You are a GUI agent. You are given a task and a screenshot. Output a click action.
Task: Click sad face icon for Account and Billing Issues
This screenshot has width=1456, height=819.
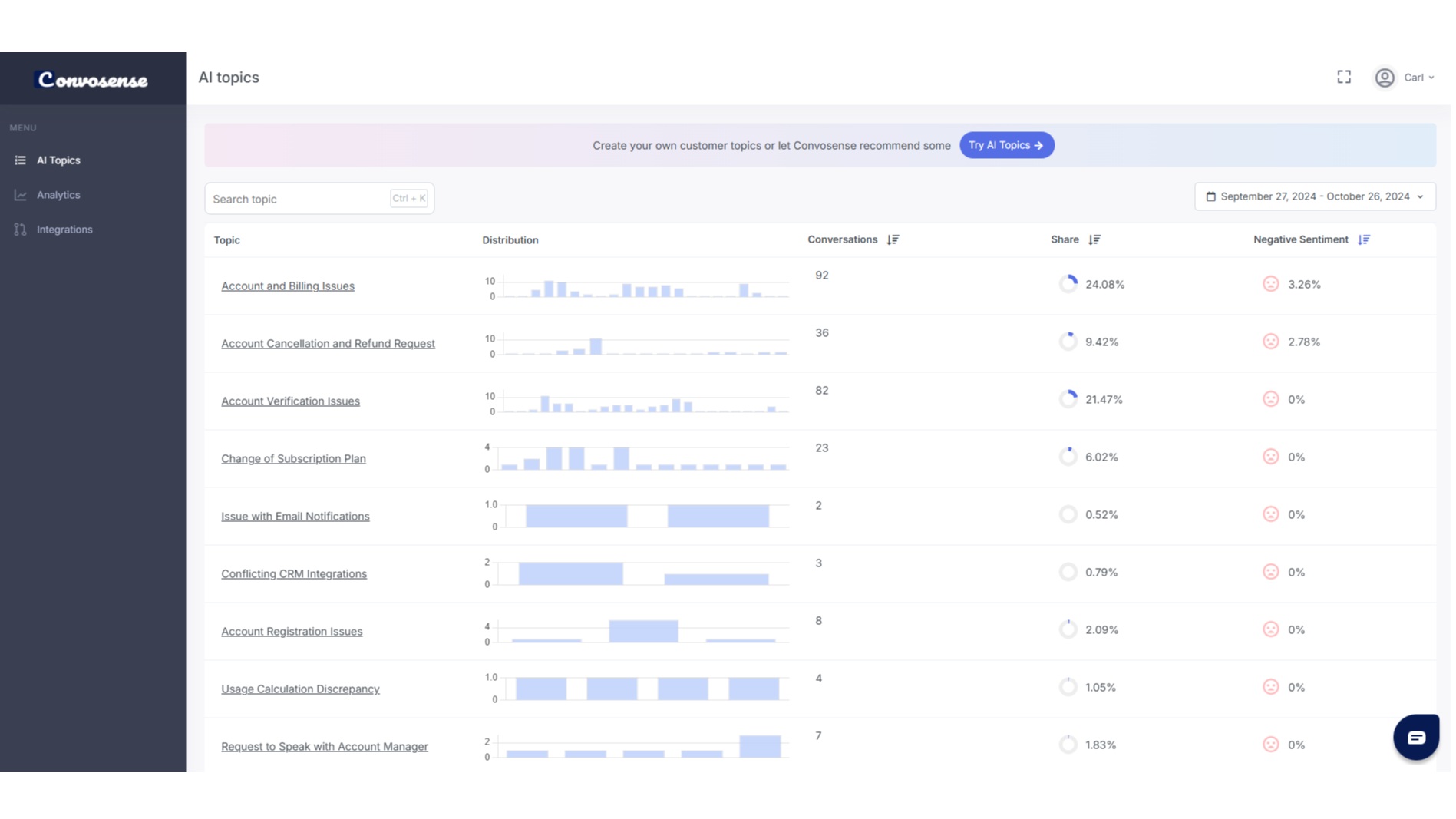click(x=1270, y=284)
